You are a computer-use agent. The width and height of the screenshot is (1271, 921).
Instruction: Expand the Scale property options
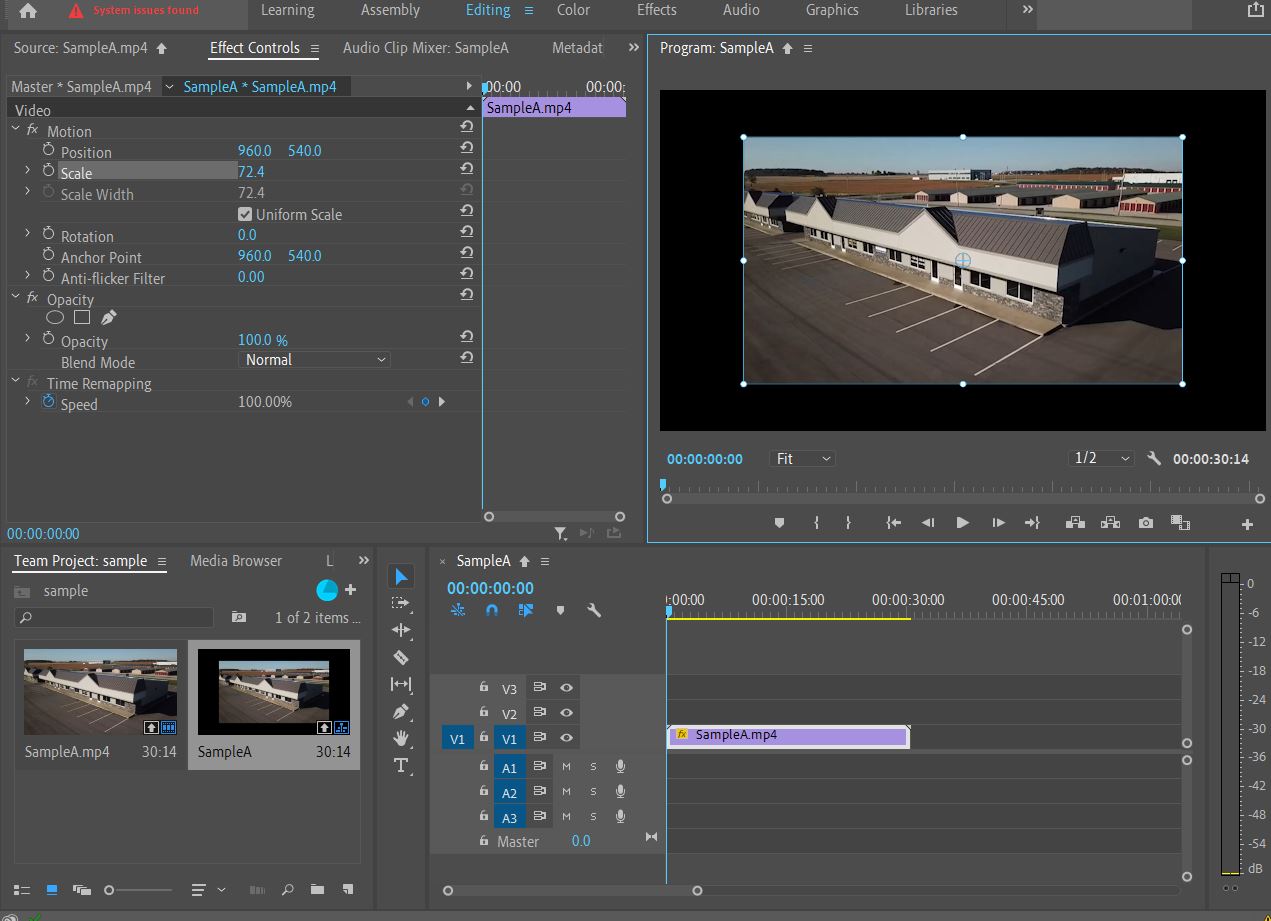pyautogui.click(x=28, y=171)
